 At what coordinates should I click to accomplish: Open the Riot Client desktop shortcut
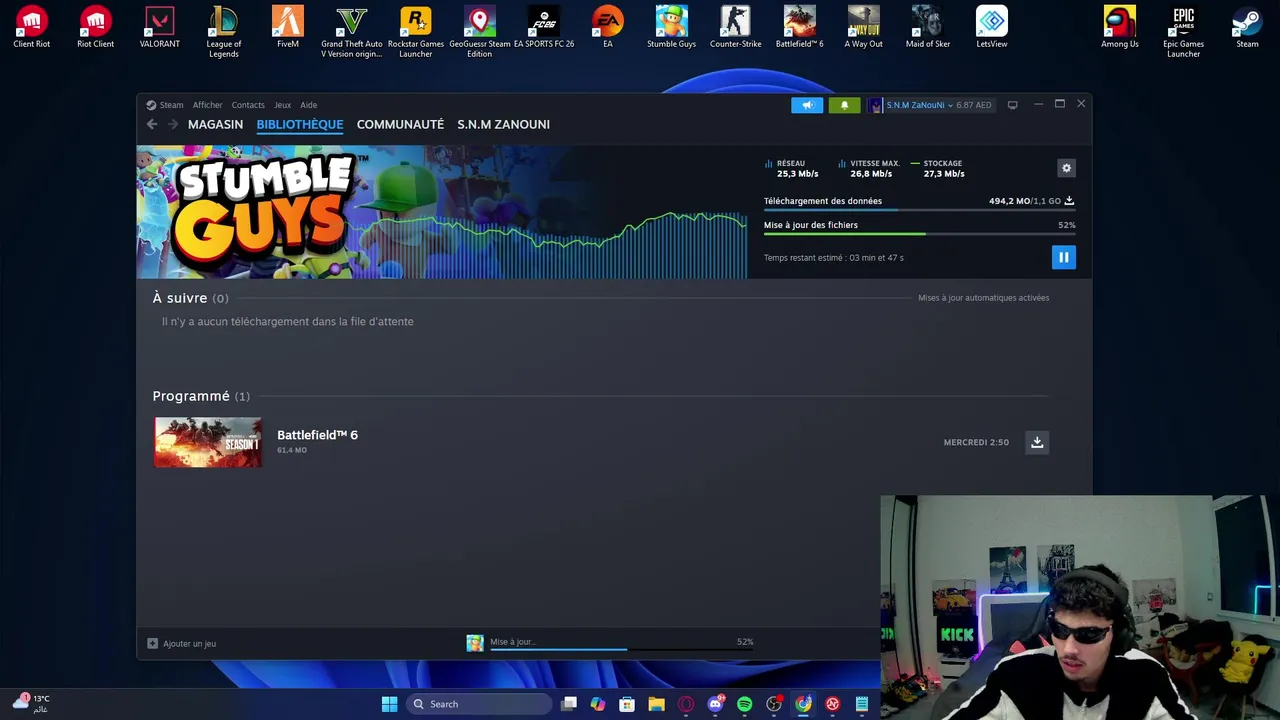coord(96,28)
